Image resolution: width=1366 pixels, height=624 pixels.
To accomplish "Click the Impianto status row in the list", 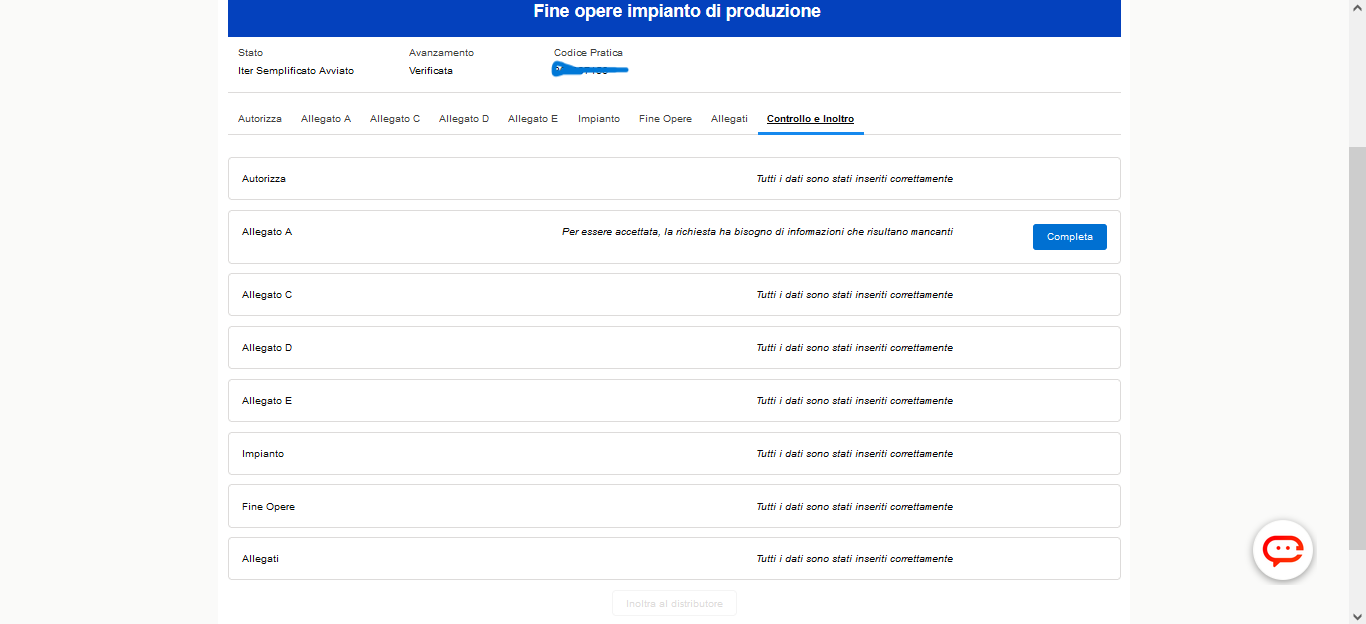I will click(x=674, y=454).
